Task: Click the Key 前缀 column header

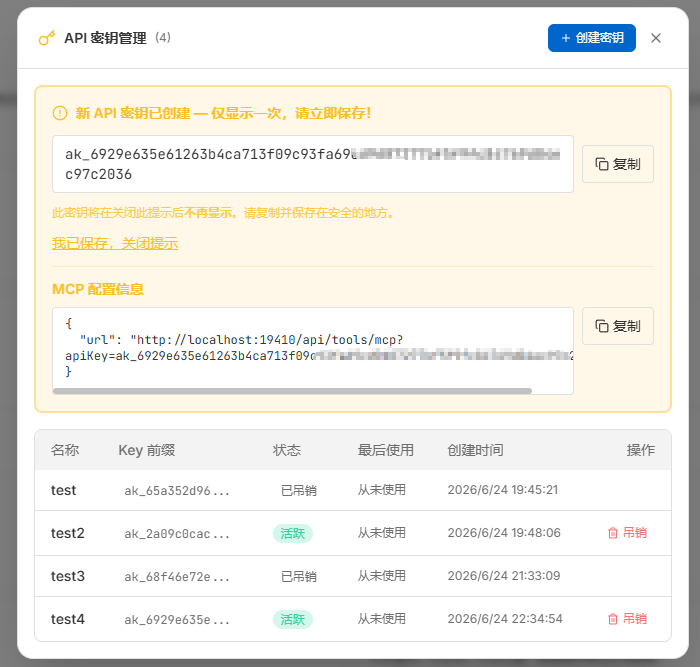Action: (x=146, y=450)
